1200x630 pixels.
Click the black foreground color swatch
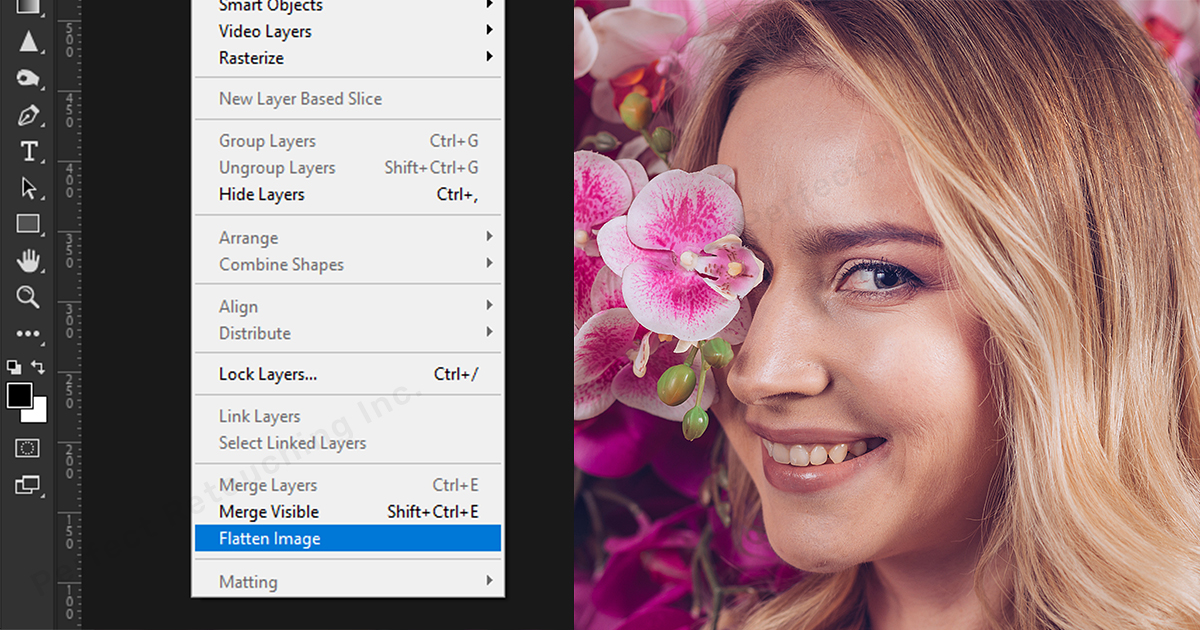(19, 395)
